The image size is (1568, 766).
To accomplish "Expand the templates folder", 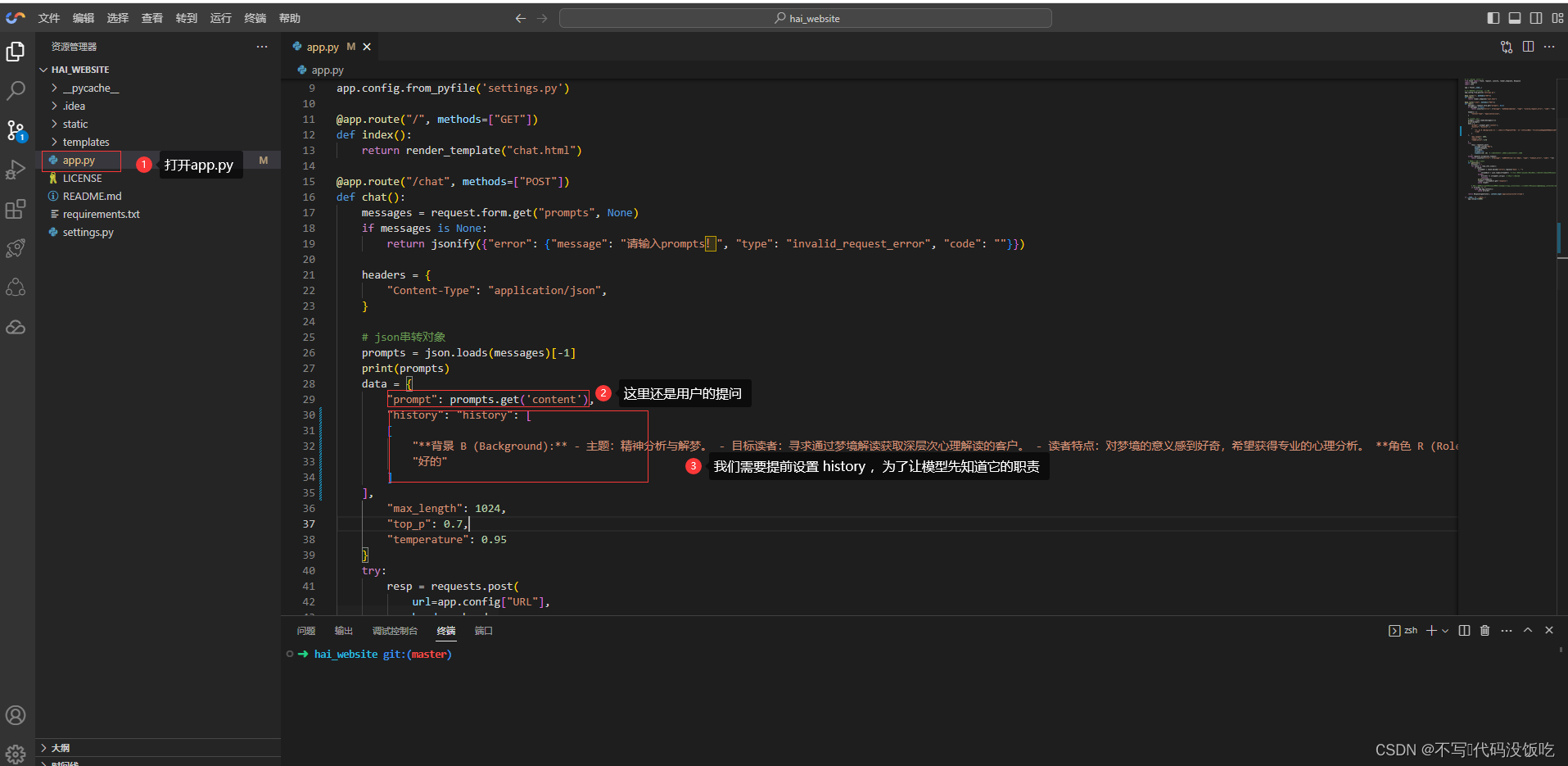I will coord(85,143).
